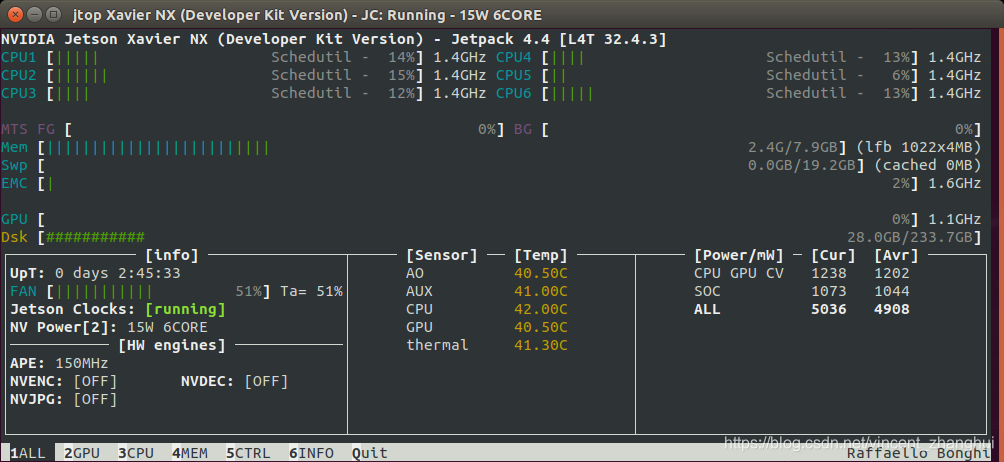Screen dimensions: 1004x462
Task: Click the UpT uptime value 2:45:33
Action: coord(149,274)
